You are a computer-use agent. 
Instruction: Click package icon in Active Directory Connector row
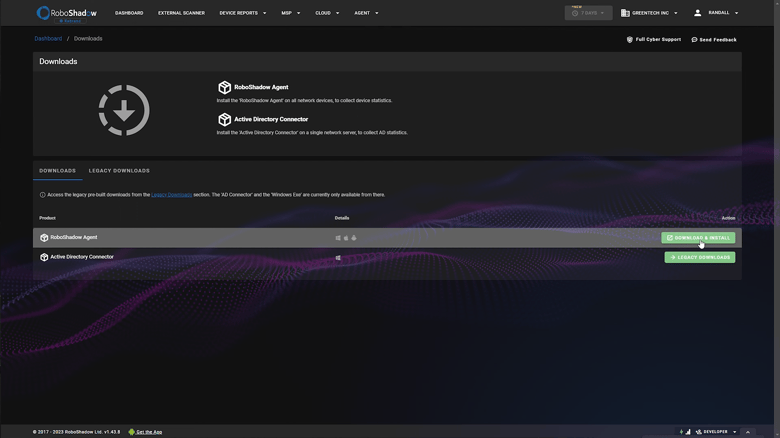tap(44, 257)
